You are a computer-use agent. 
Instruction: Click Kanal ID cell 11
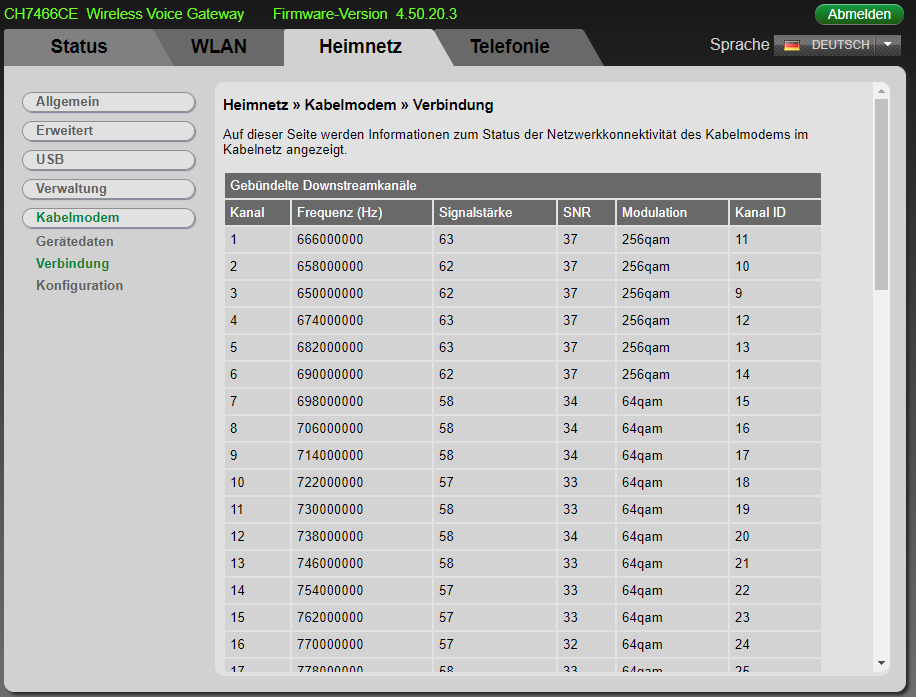(775, 240)
